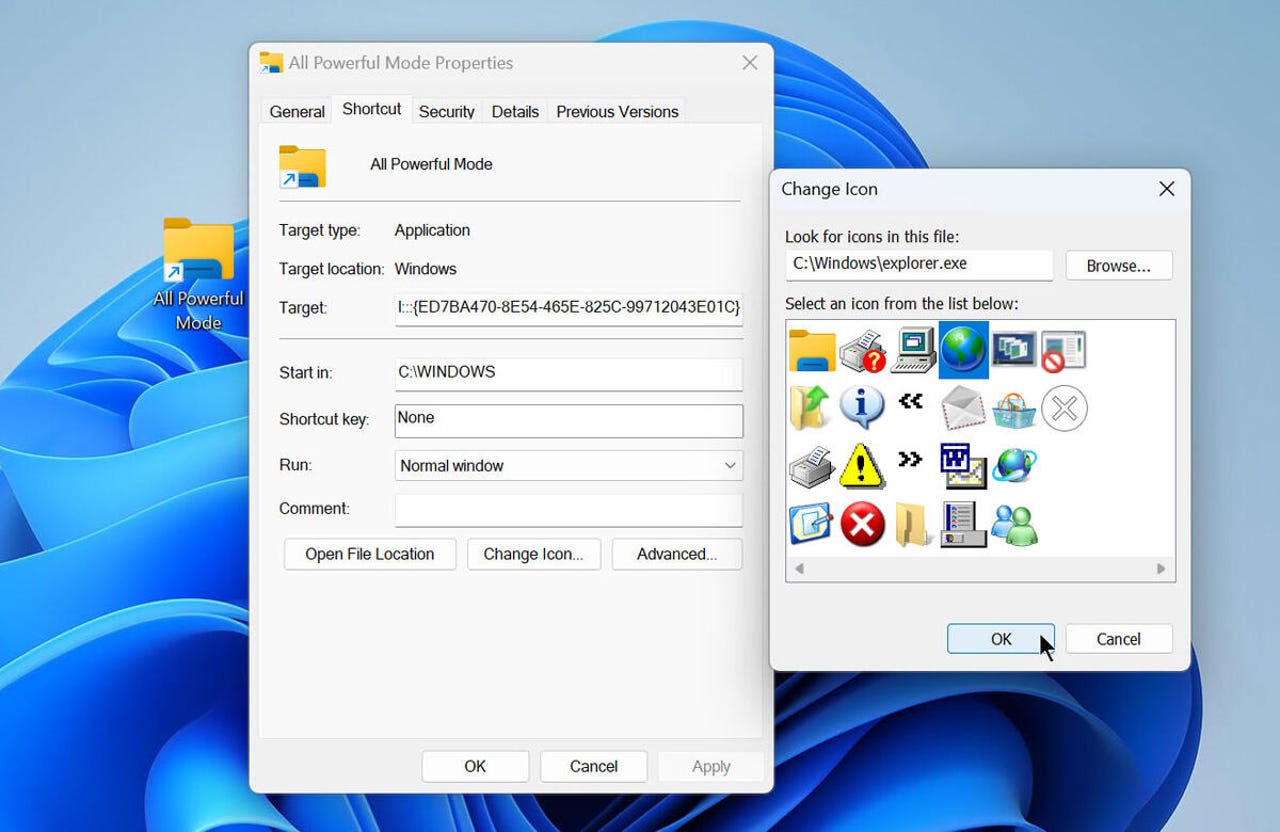Open the Previous Versions tab
This screenshot has height=832, width=1280.
point(617,111)
